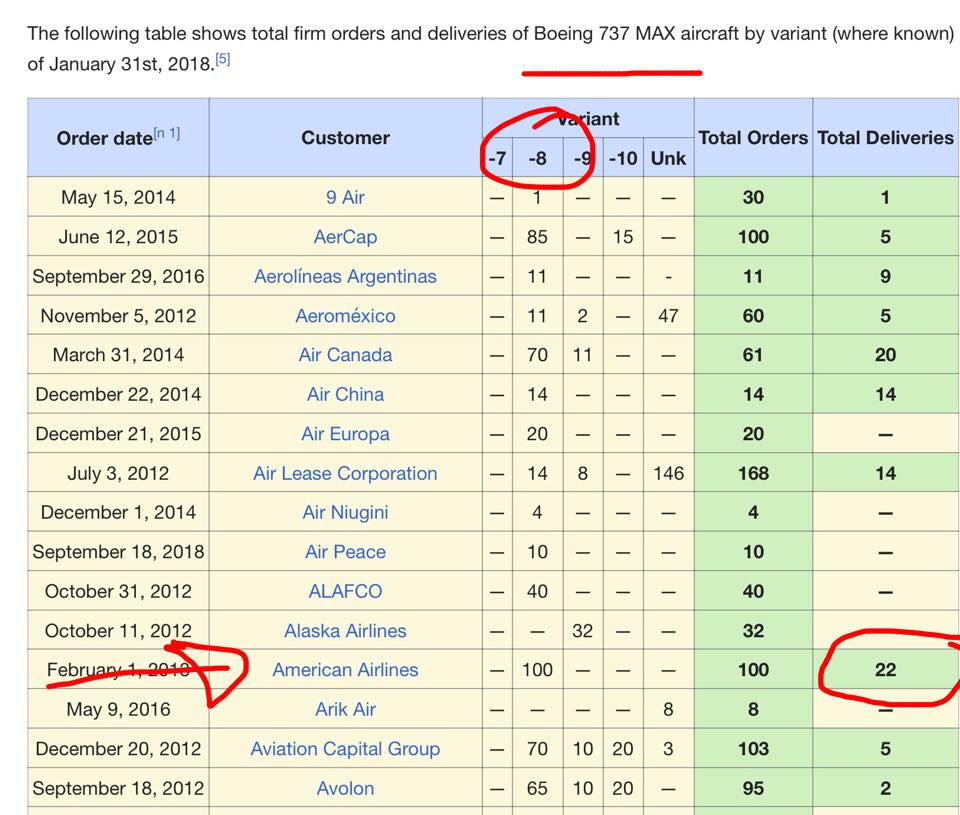Click the -7 variant sub-header

[x=497, y=158]
